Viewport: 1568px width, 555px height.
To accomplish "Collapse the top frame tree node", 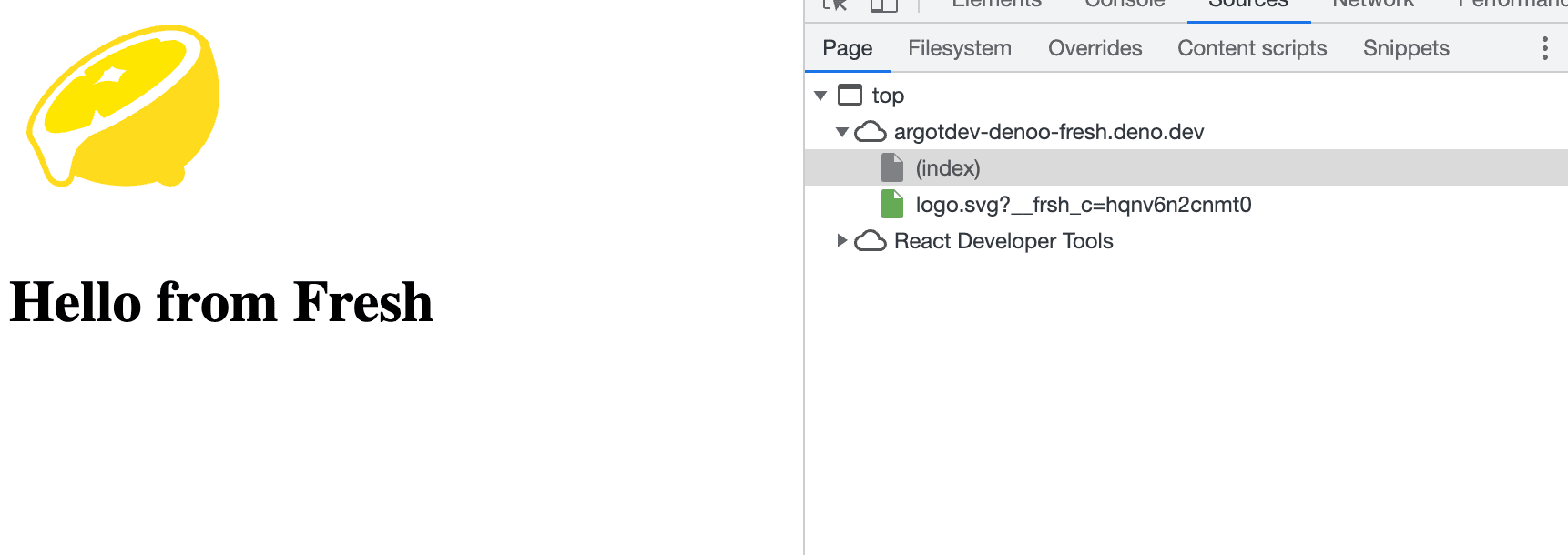I will point(820,96).
